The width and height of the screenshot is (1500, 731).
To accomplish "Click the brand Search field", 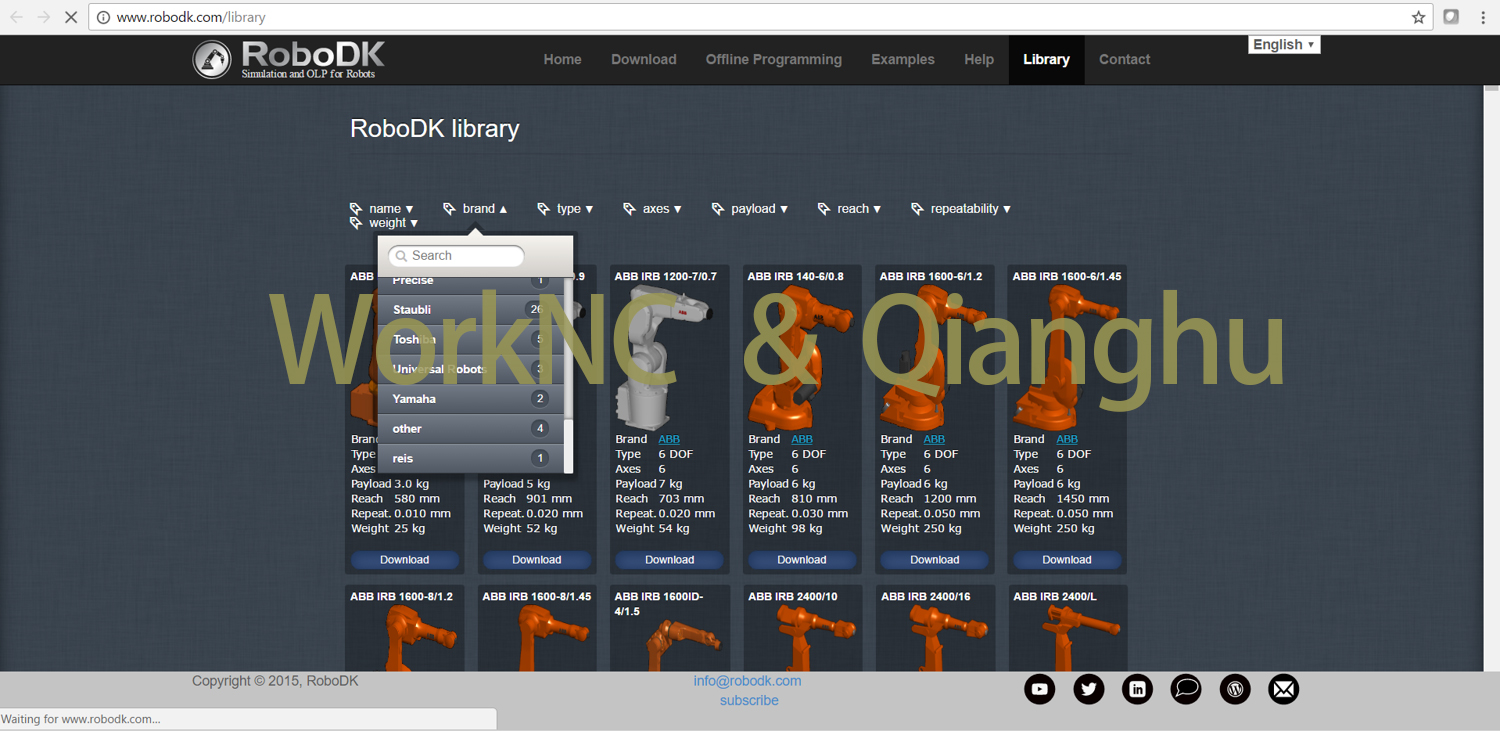I will [456, 256].
